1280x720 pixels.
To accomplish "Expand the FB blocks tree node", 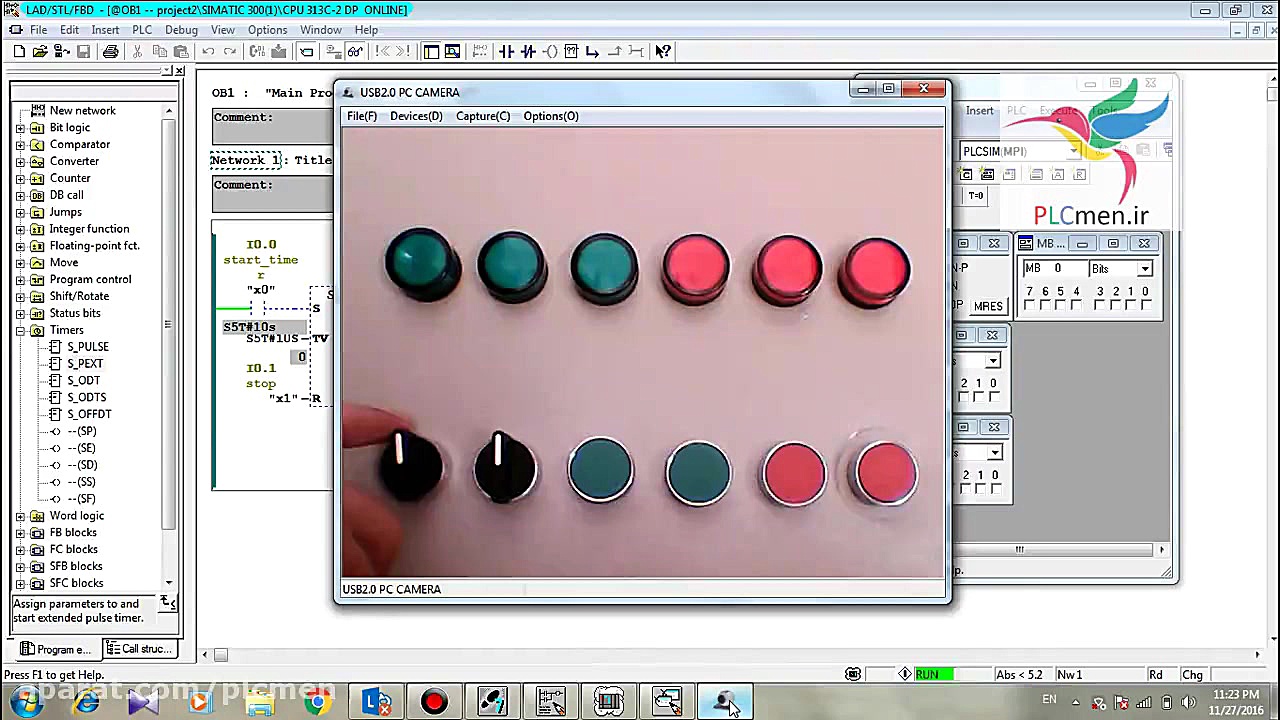I will coord(20,533).
